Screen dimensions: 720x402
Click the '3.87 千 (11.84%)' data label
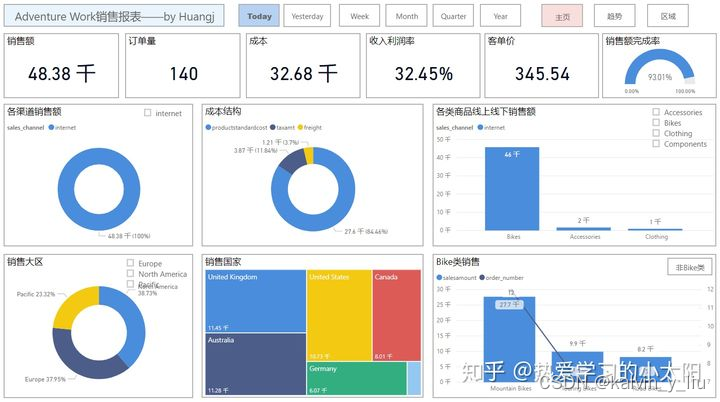(255, 150)
